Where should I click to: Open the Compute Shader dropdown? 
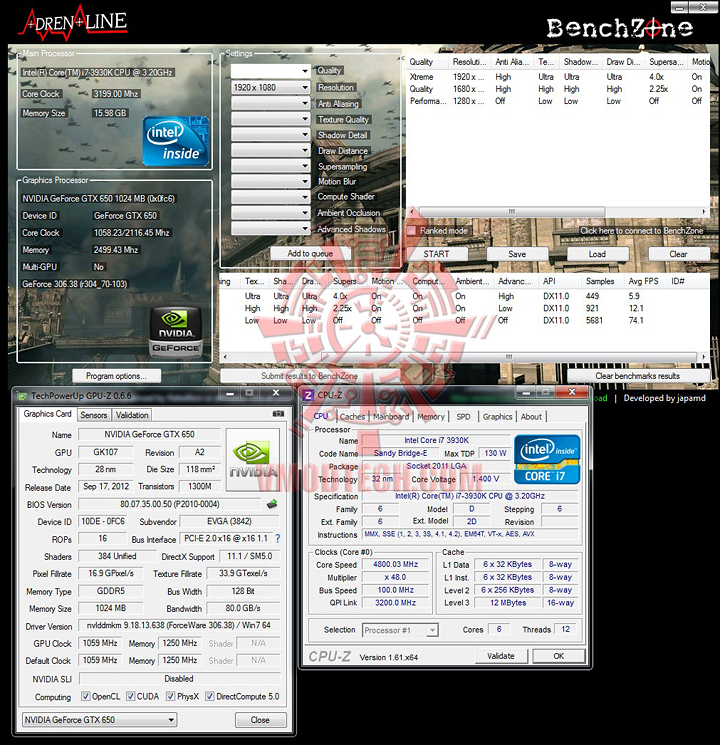tap(270, 197)
